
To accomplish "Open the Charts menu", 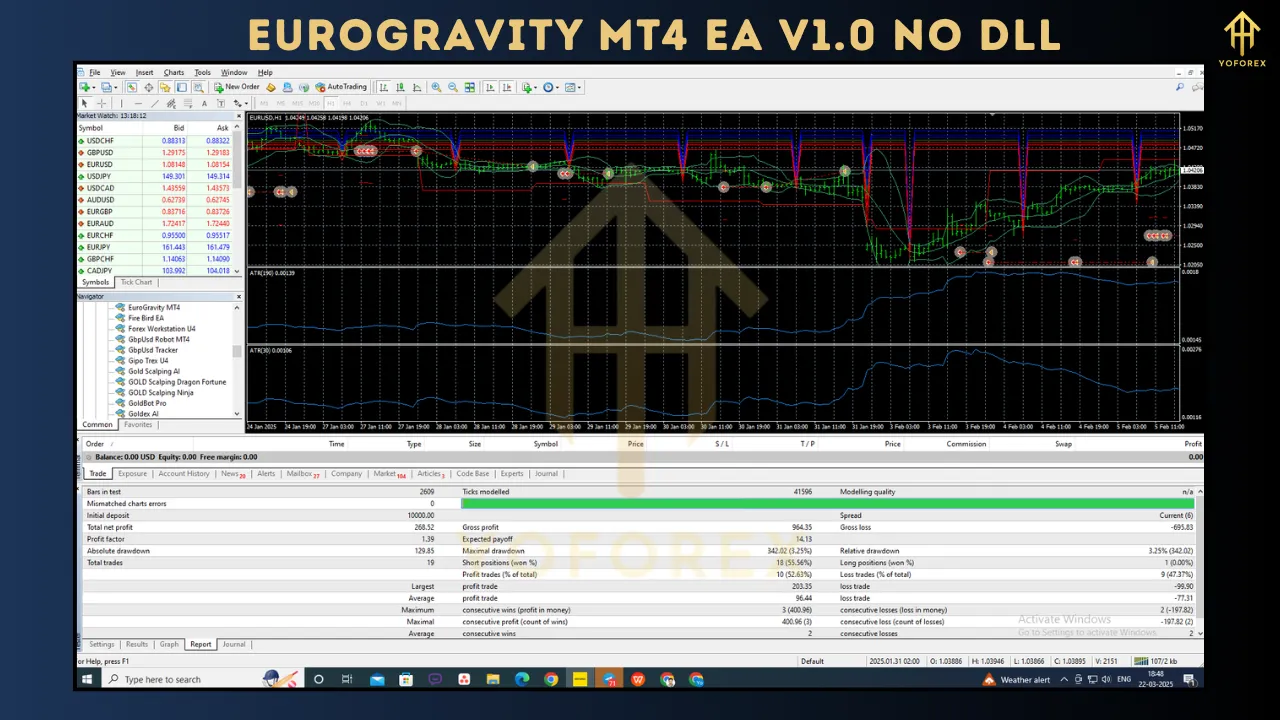I will click(174, 73).
